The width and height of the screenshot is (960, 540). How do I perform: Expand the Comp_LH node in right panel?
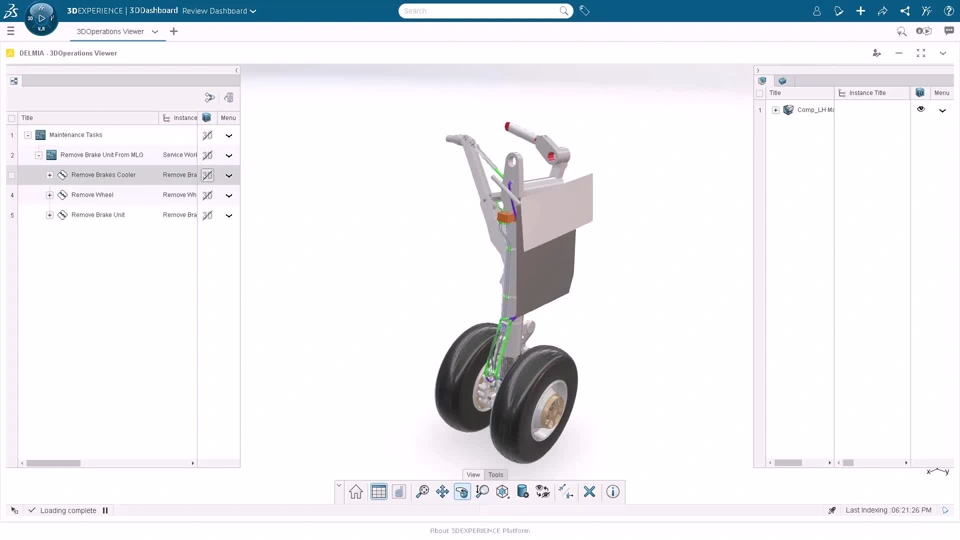pos(776,110)
